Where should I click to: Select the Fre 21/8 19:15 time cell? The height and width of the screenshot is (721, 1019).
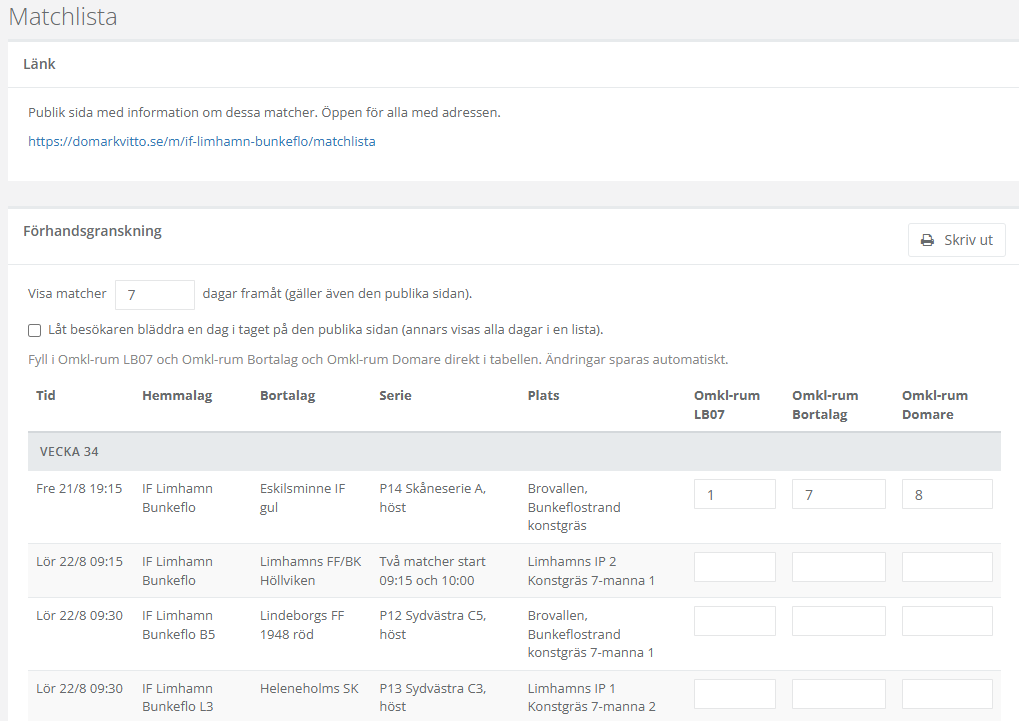pos(79,489)
